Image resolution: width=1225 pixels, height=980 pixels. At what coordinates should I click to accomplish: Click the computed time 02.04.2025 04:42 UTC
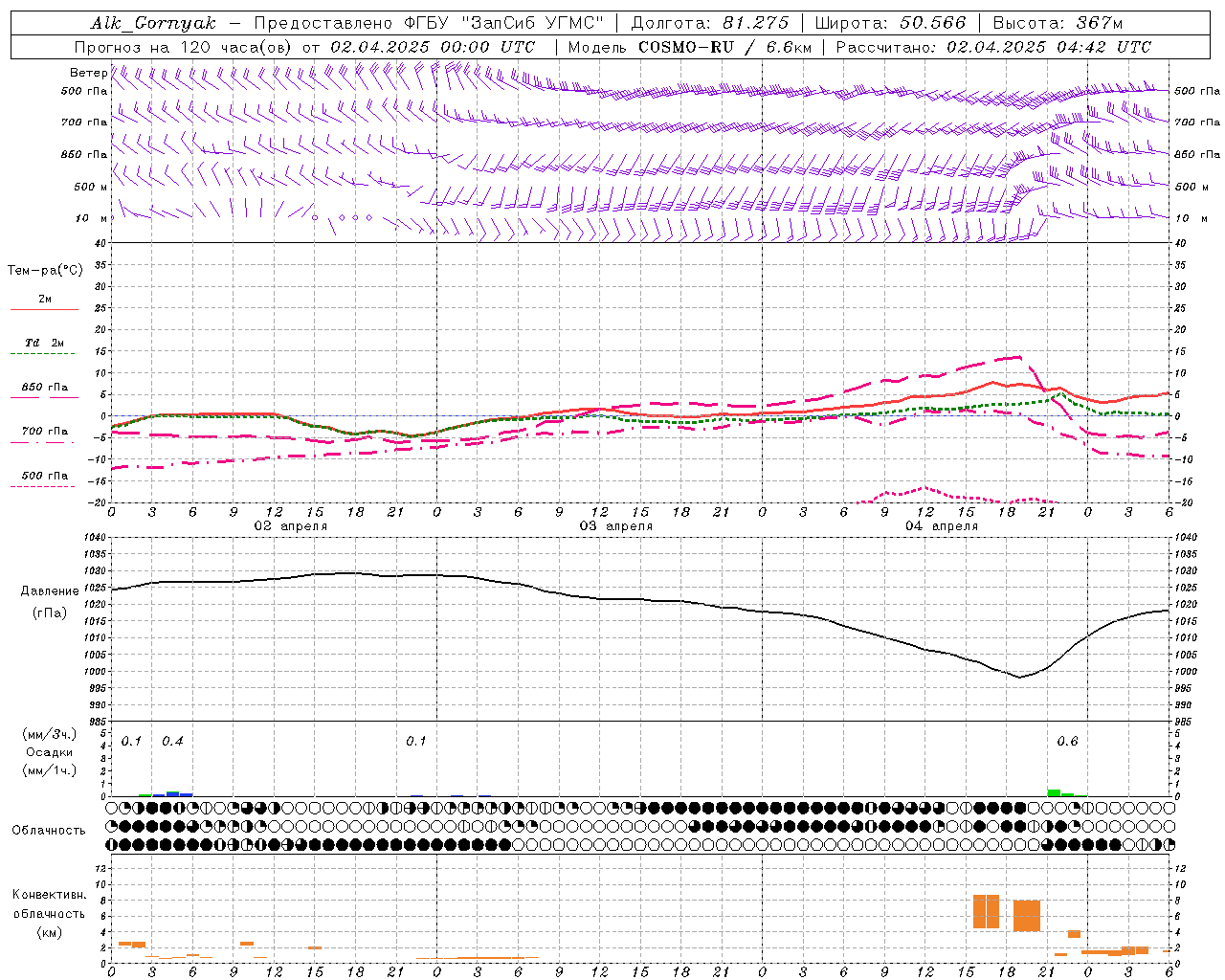[1049, 47]
